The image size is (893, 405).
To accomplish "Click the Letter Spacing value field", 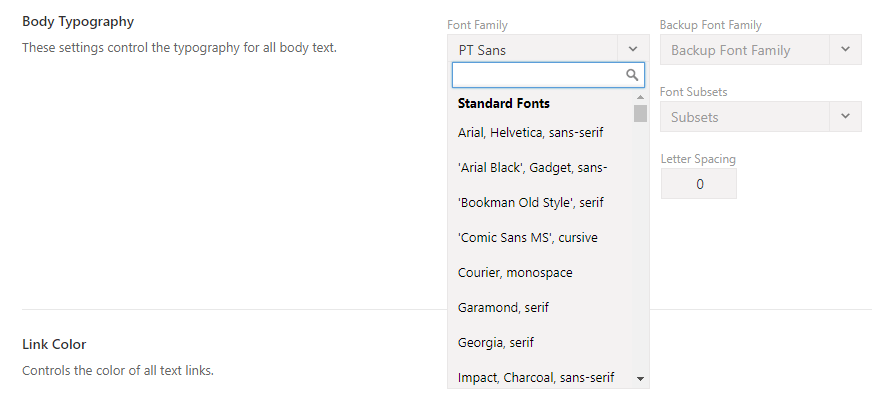I will click(x=699, y=184).
